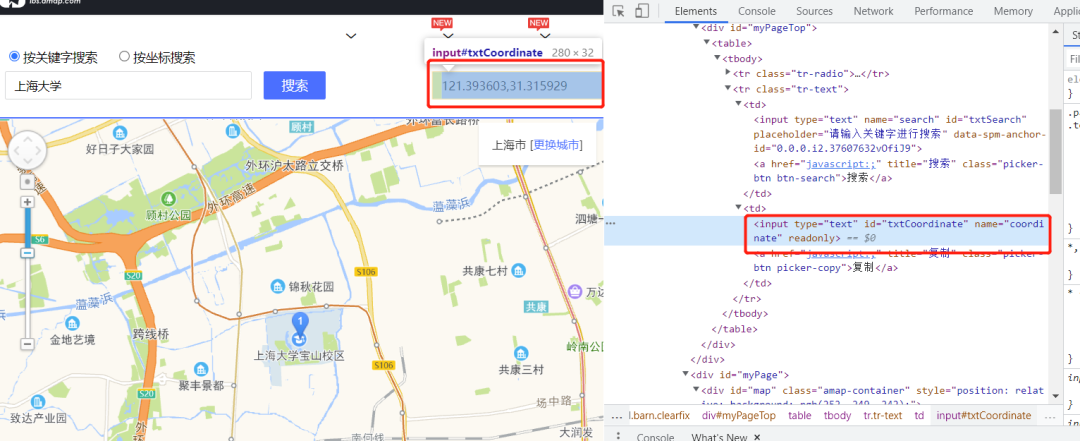Click the 锦秋花园 residential POI icon

point(278,286)
